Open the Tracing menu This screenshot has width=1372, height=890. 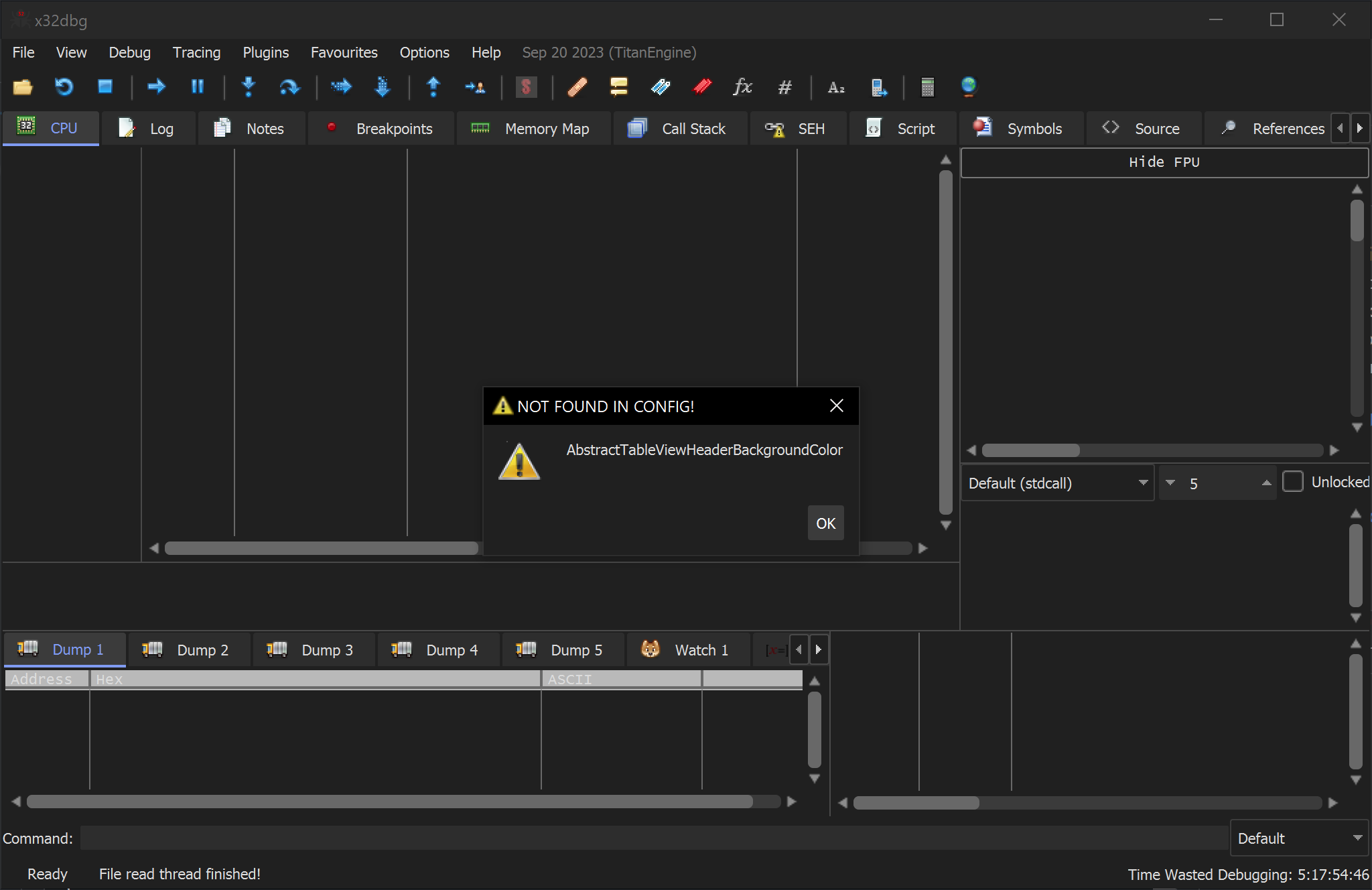[196, 52]
